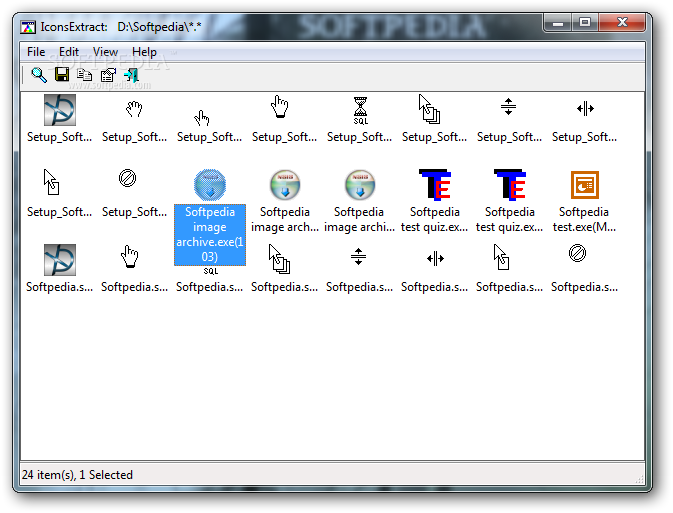Open the Help menu
The width and height of the screenshot is (673, 513).
click(x=144, y=52)
